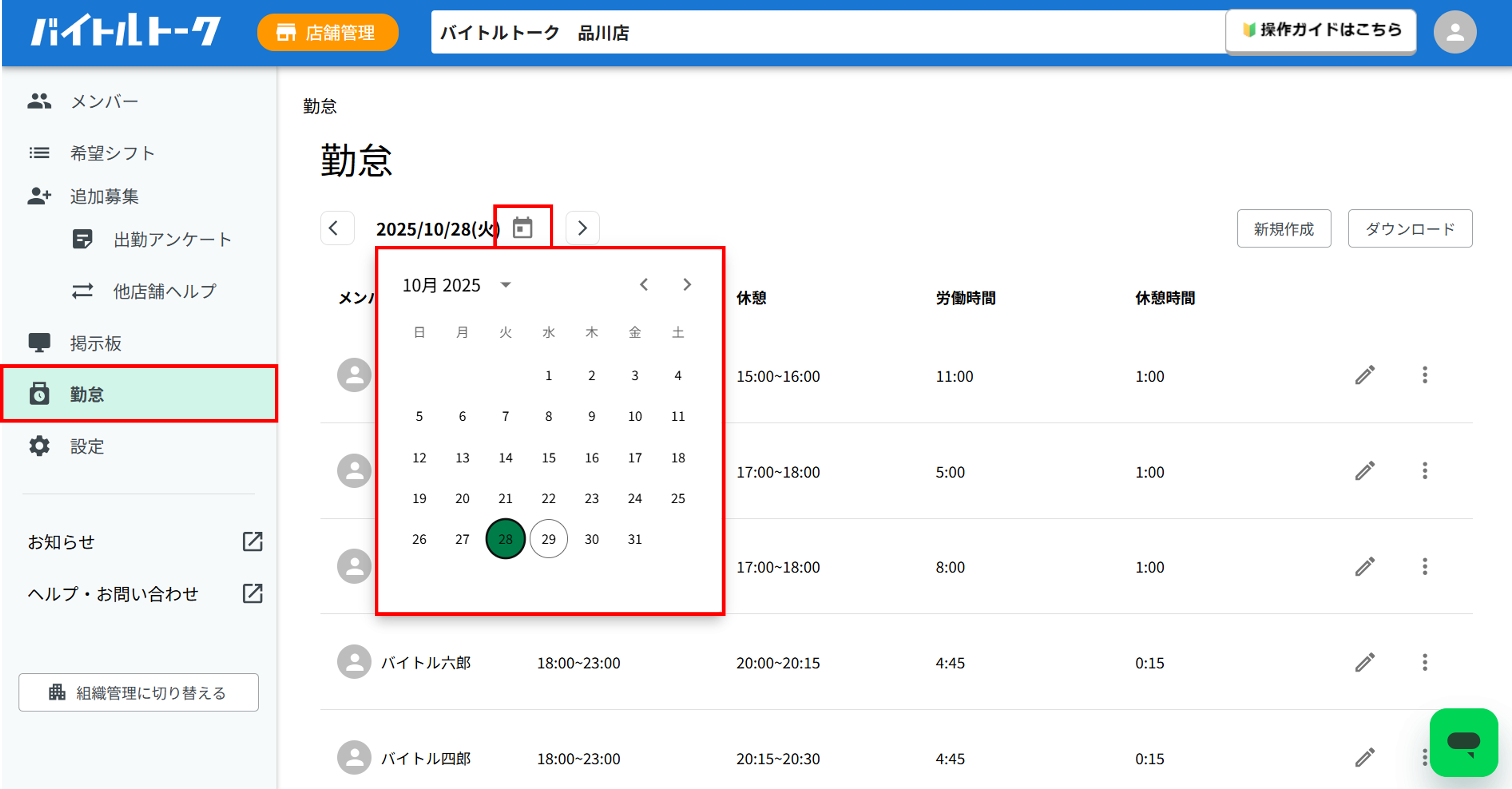Click 労働時間 column header
Viewport: 1512px width, 789px height.
[966, 298]
